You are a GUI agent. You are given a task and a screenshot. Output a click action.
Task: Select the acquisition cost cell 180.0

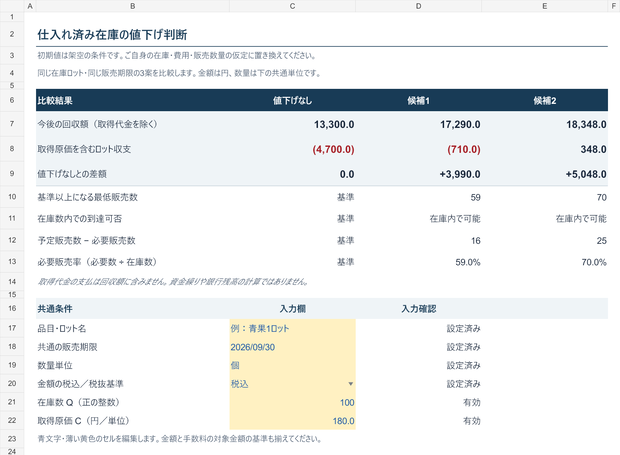293,421
